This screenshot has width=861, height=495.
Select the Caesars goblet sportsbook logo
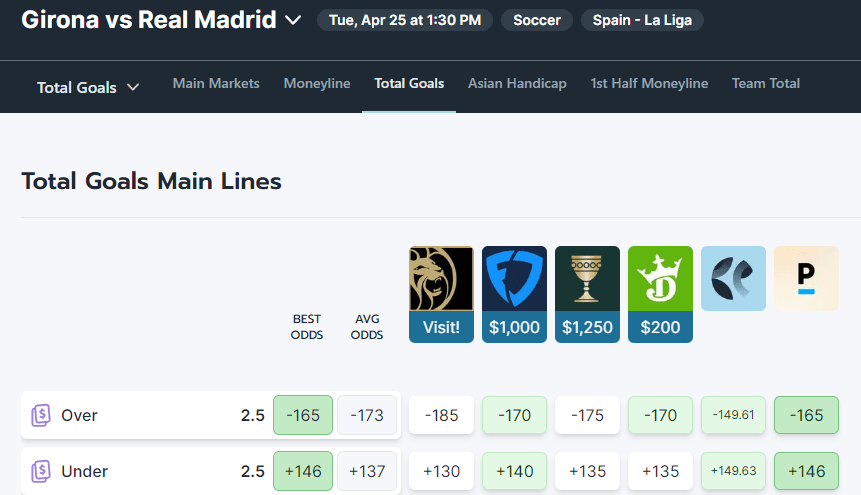click(x=587, y=279)
